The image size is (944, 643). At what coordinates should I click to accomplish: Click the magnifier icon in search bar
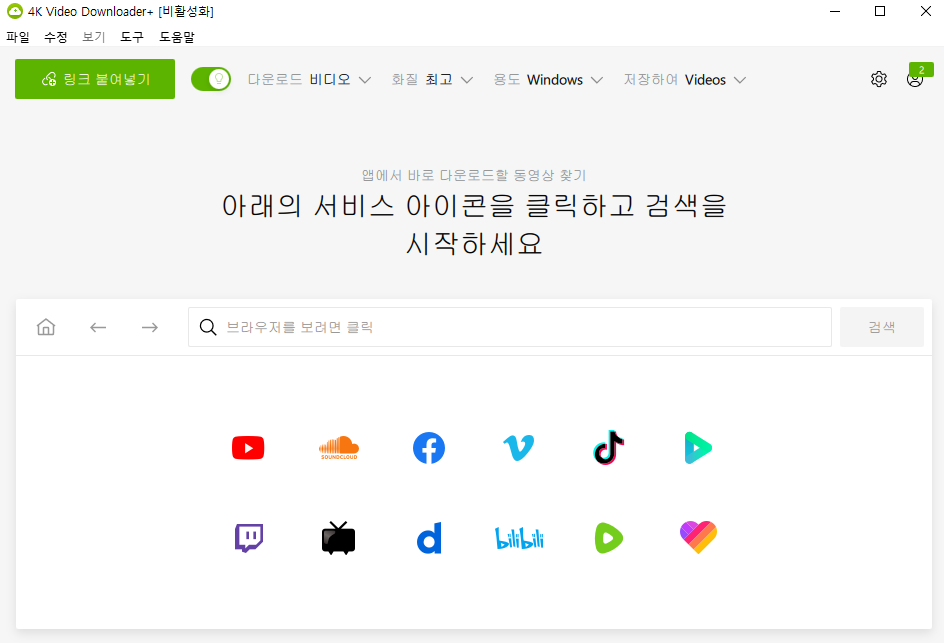pos(208,327)
